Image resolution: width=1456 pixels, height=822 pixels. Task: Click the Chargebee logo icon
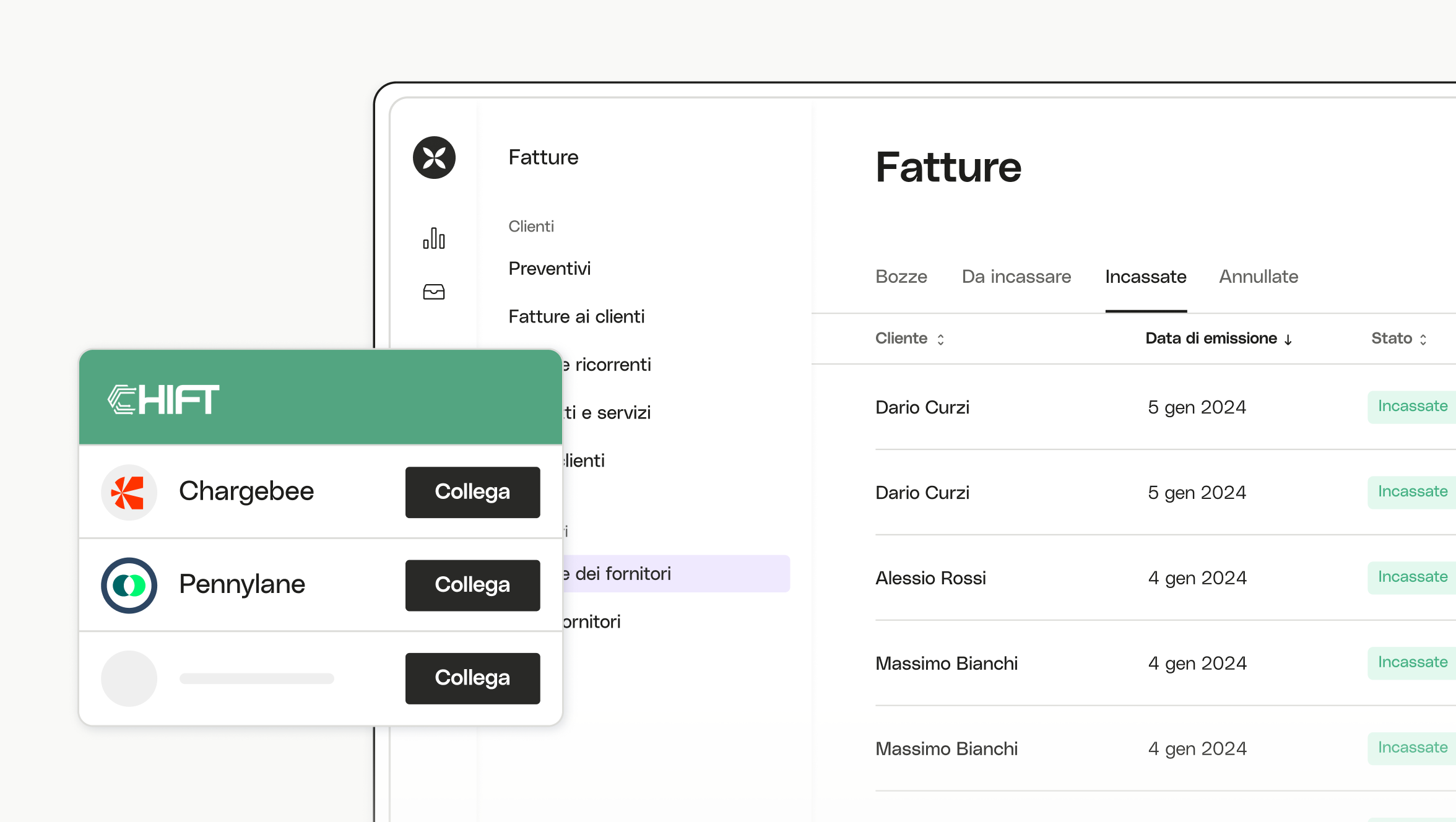(129, 492)
